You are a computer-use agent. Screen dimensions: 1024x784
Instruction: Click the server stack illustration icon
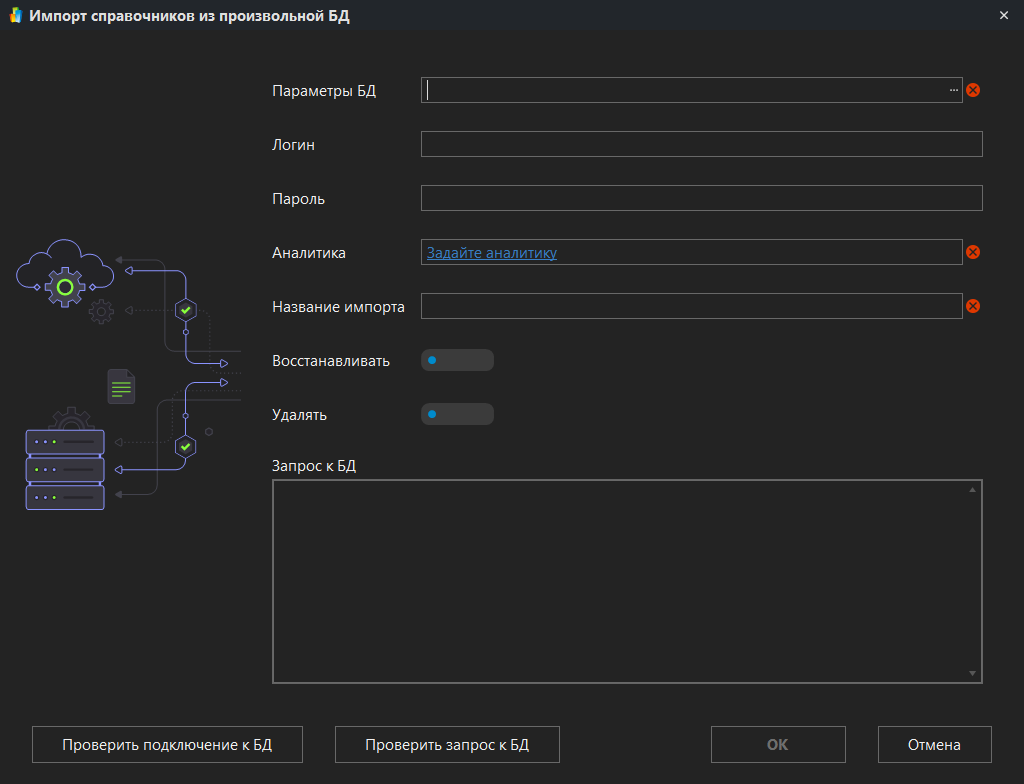point(65,468)
